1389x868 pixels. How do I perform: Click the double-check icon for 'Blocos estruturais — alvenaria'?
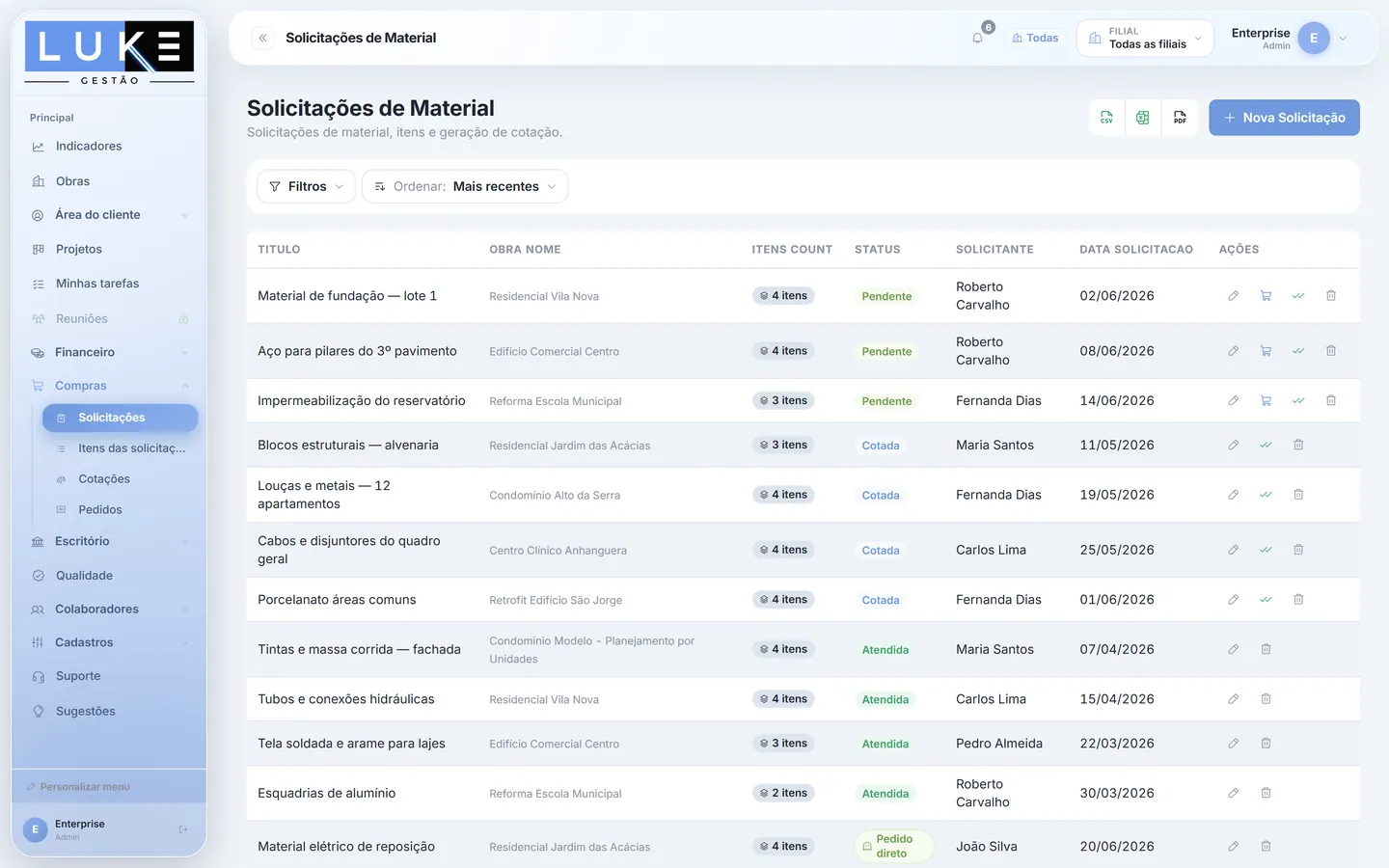pos(1266,445)
